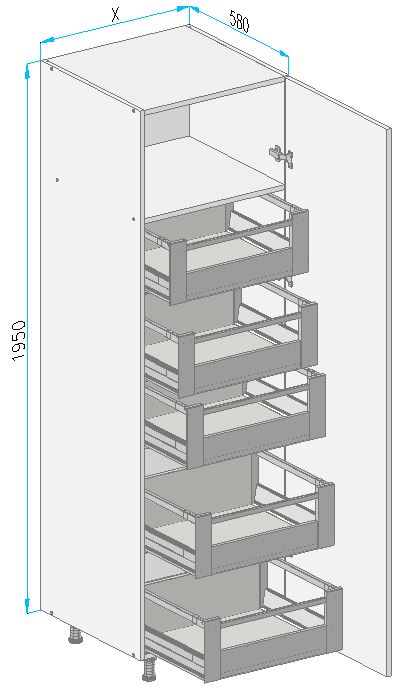The height and width of the screenshot is (693, 402).
Task: Click the 580 depth dimension label
Action: click(x=239, y=22)
